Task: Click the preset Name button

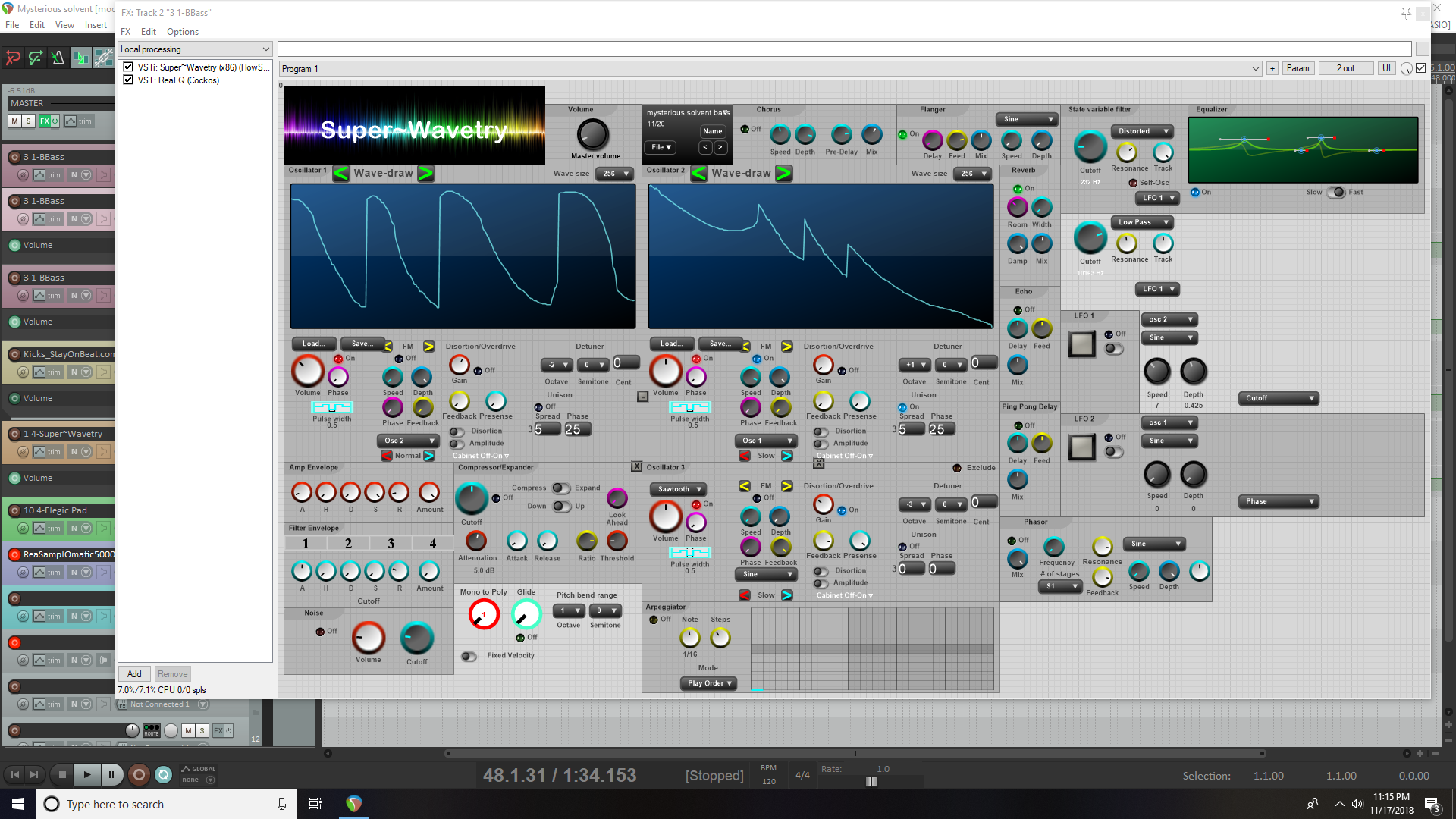Action: click(713, 131)
